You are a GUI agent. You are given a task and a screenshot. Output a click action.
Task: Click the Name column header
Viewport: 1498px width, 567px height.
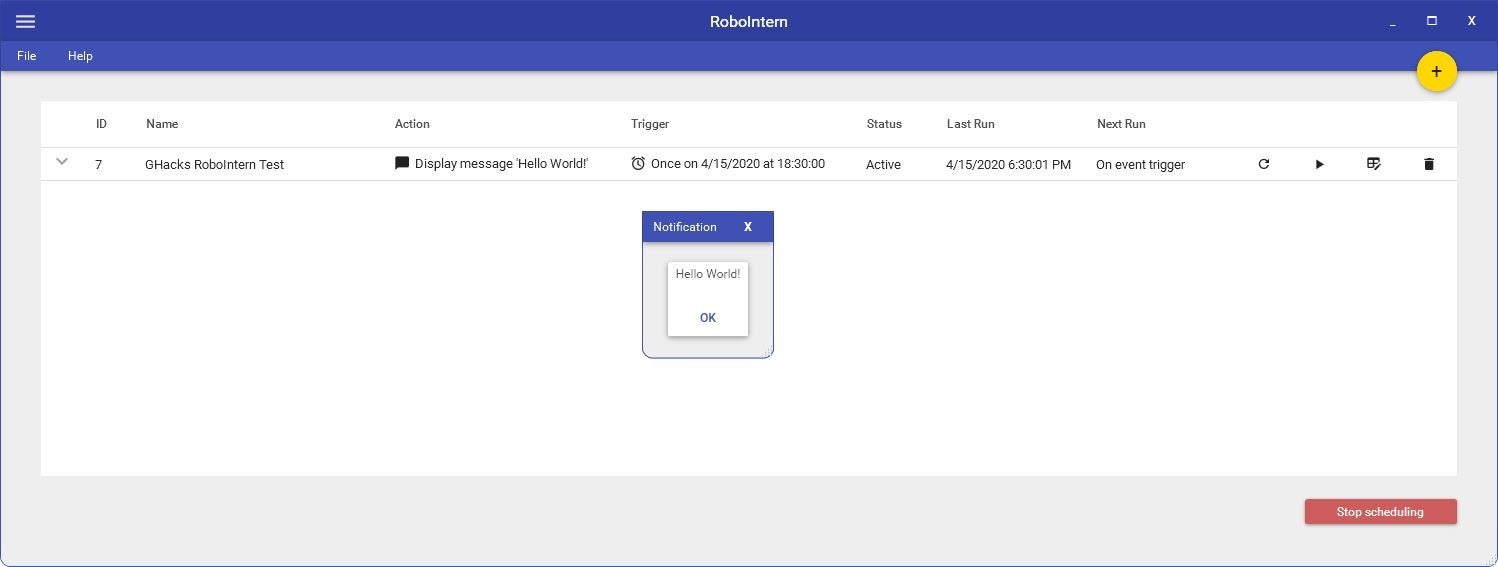click(162, 124)
